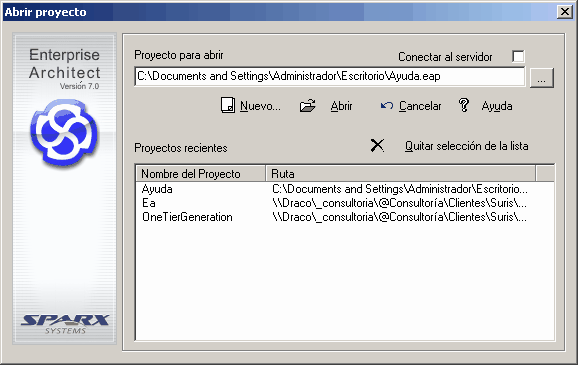Click Quitar selección de la lista
Viewport: 578px width, 365px height.
(467, 146)
